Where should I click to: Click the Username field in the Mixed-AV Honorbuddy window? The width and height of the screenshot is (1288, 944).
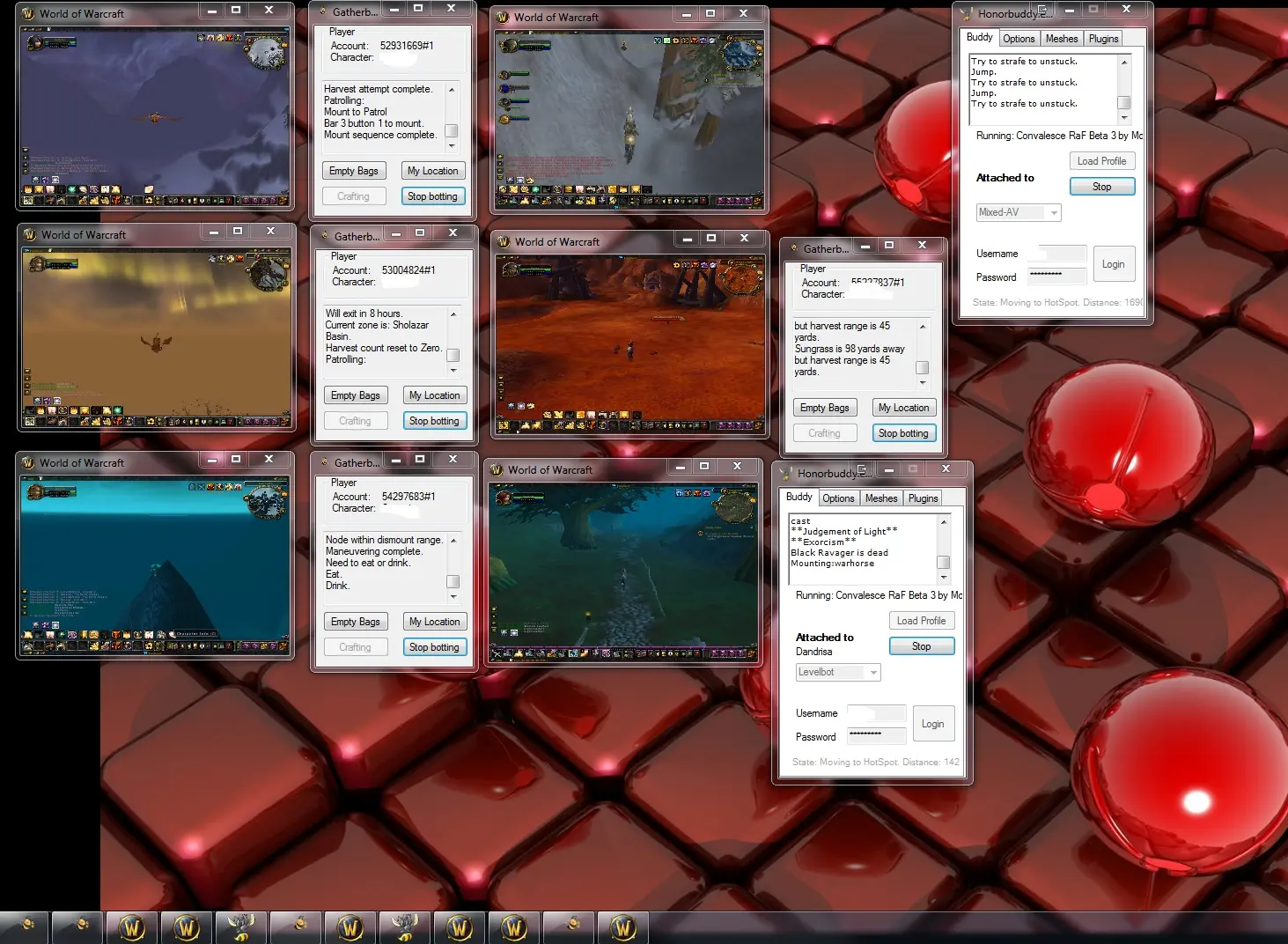tap(1057, 254)
